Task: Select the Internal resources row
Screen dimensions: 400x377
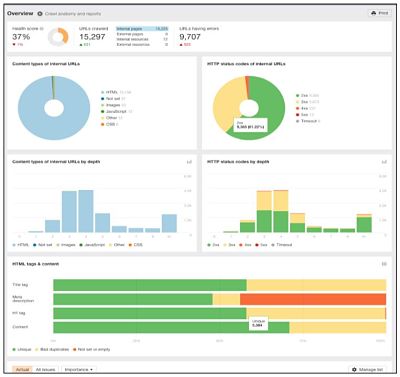Action: pyautogui.click(x=142, y=39)
